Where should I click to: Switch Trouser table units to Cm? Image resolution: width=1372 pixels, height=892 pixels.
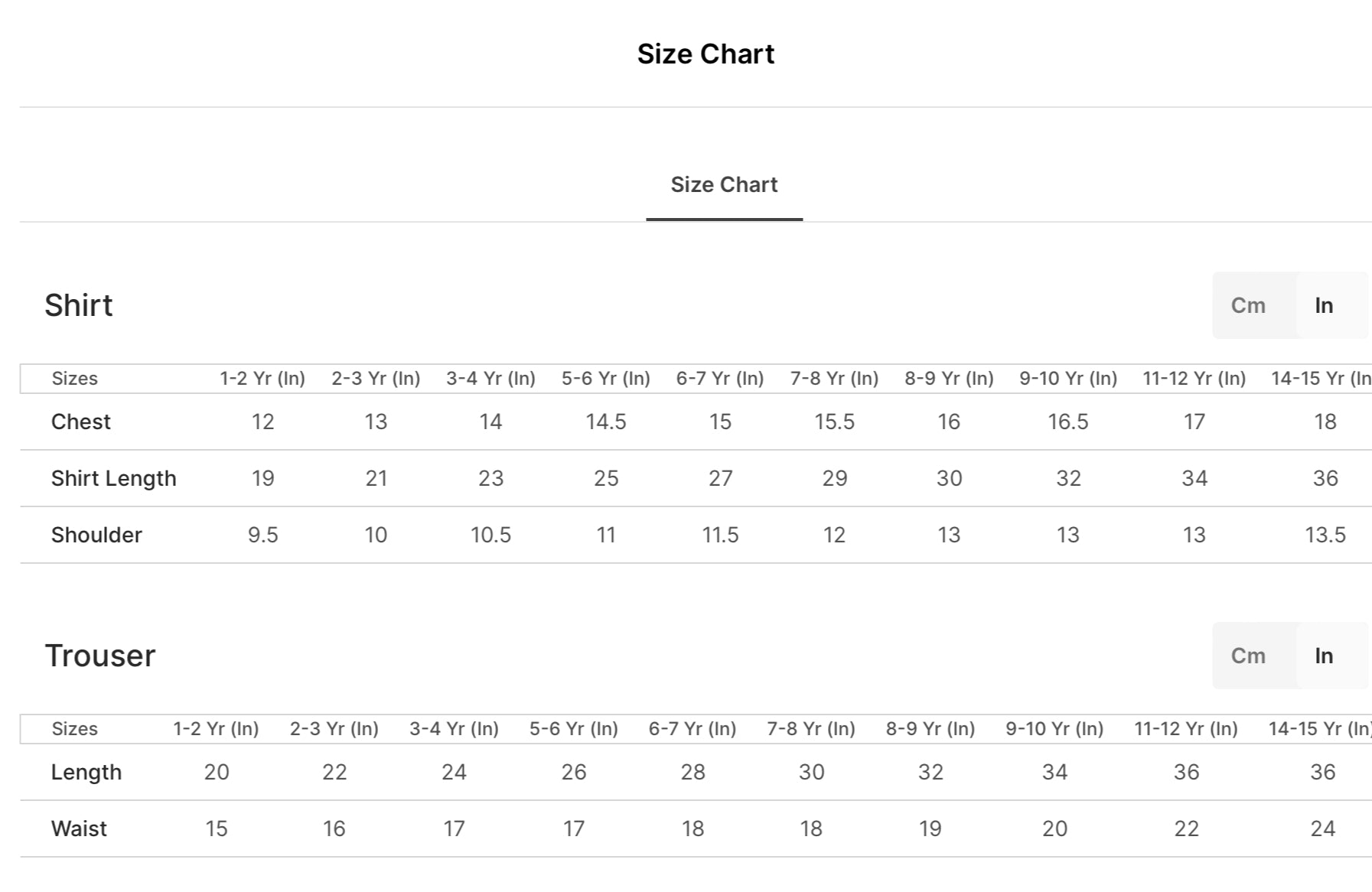pyautogui.click(x=1248, y=656)
